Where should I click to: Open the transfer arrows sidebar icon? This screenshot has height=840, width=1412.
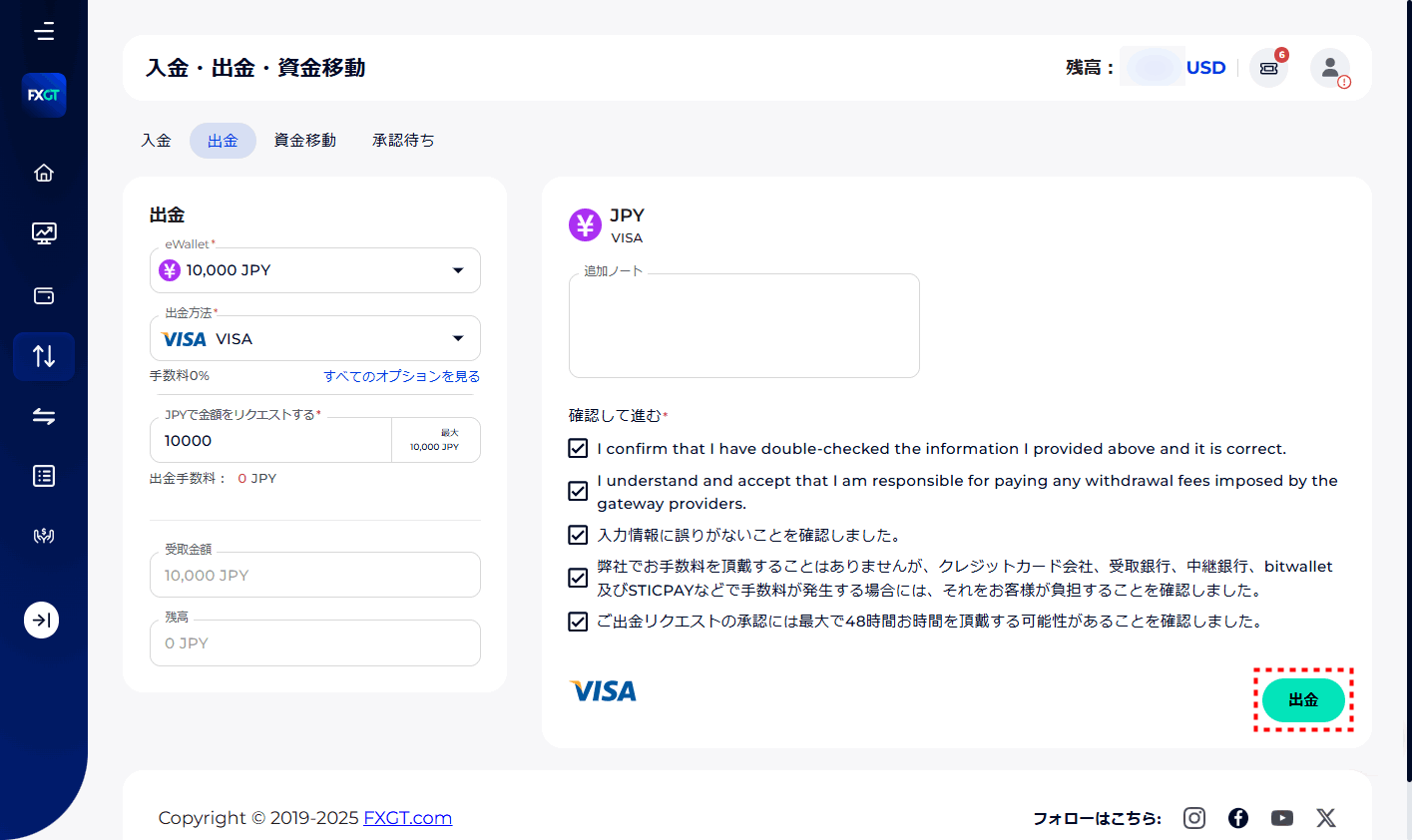44,416
